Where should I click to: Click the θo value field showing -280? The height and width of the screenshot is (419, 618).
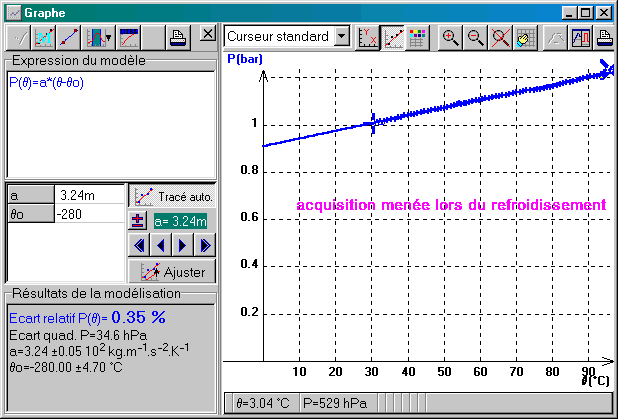(x=88, y=214)
